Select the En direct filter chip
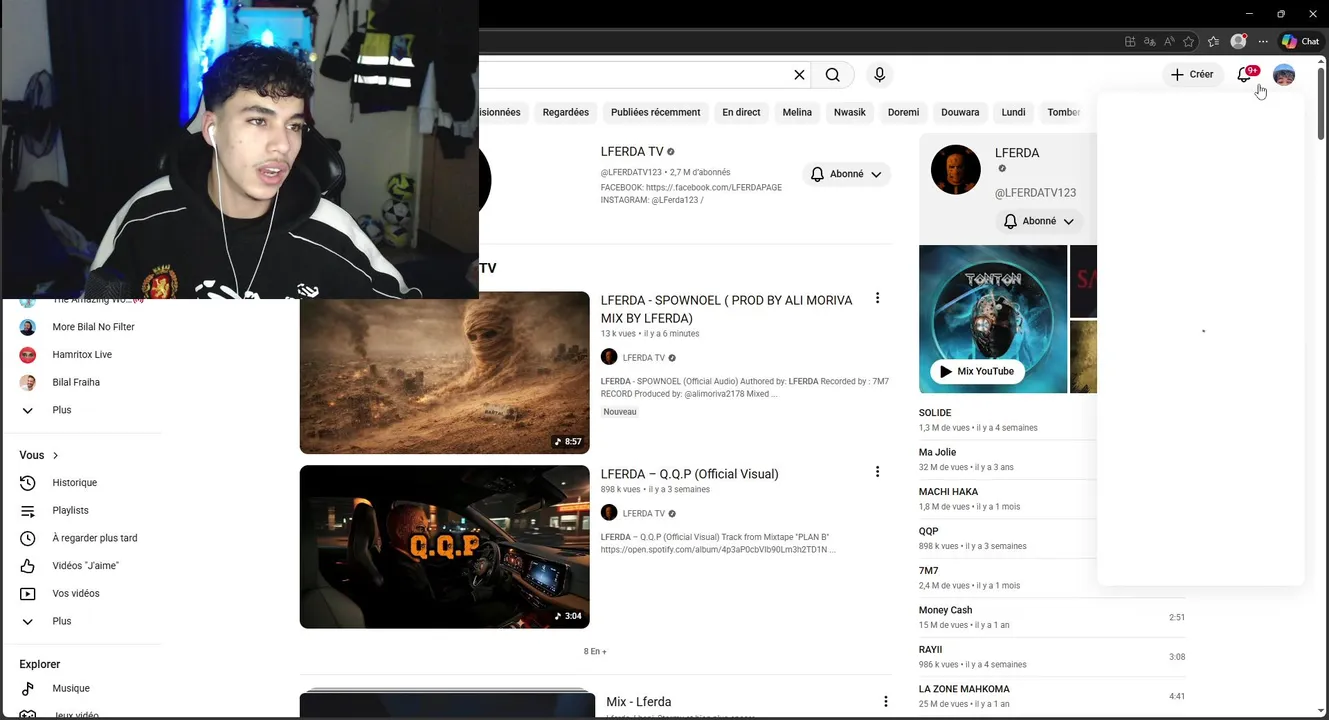 pos(741,112)
